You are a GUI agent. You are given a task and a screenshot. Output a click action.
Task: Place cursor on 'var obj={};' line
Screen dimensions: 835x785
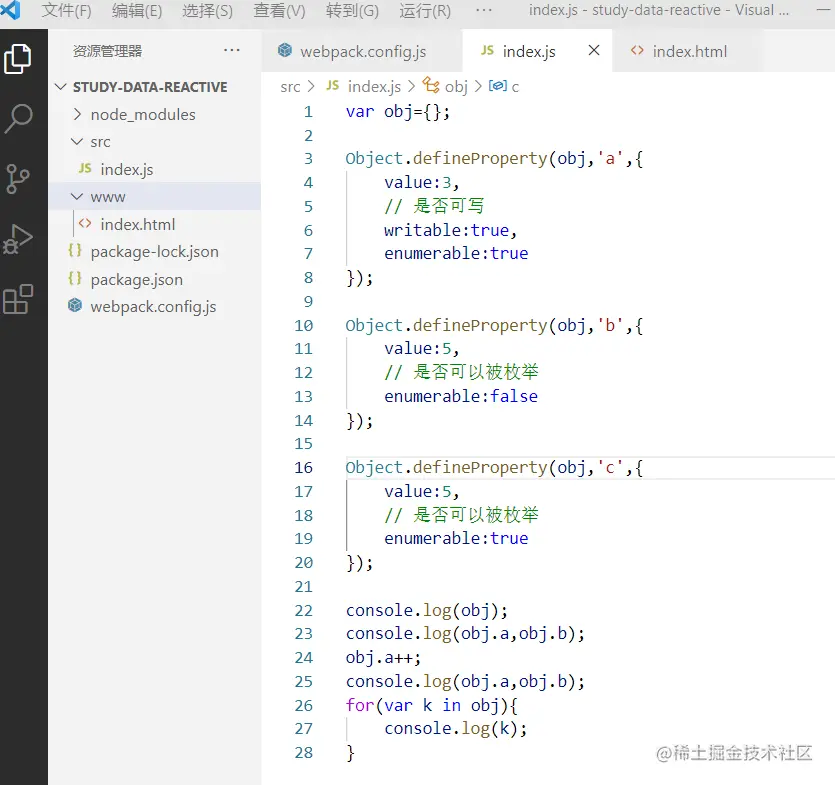point(398,112)
